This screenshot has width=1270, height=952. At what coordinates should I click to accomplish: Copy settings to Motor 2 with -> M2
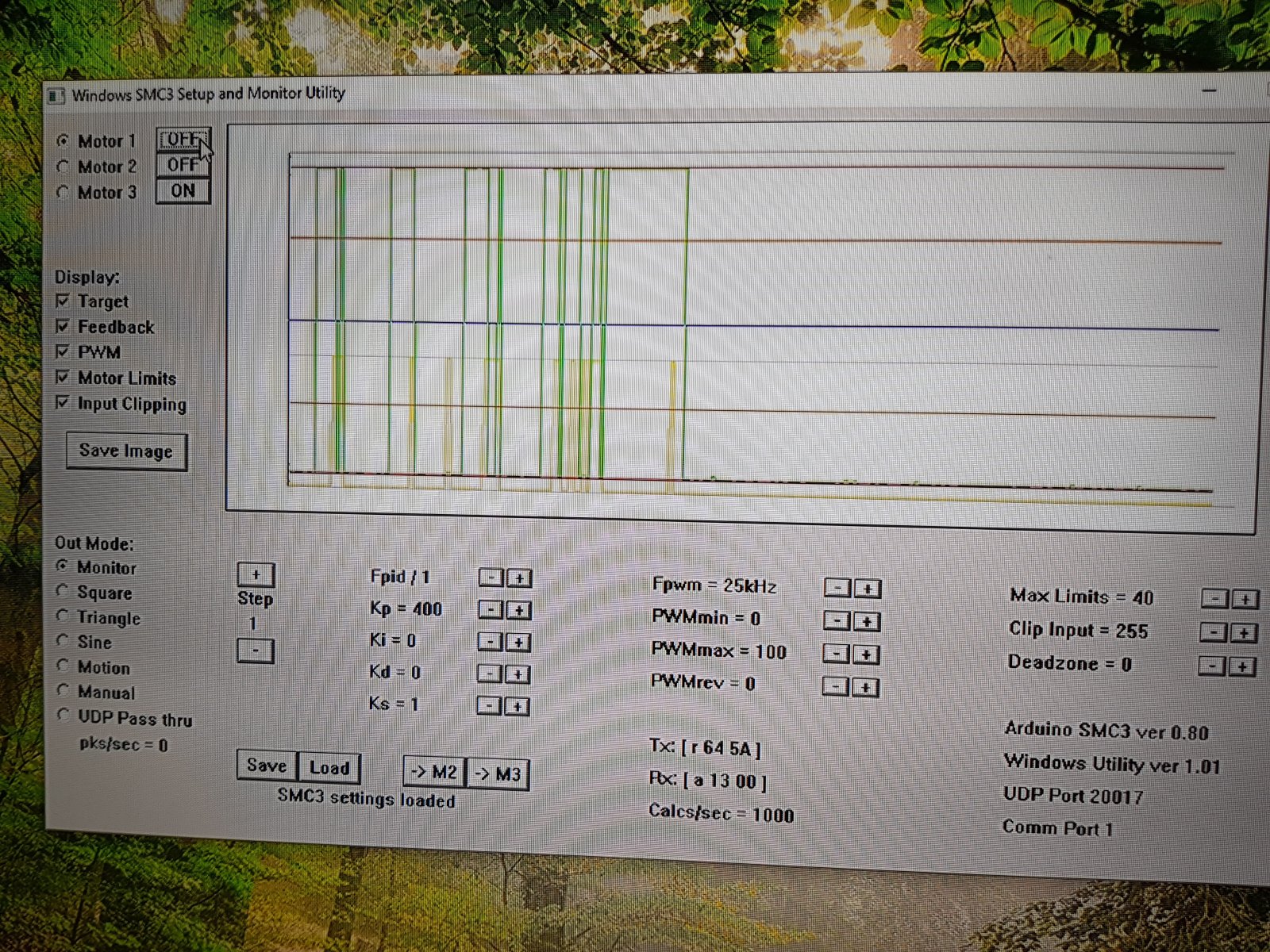click(x=435, y=773)
